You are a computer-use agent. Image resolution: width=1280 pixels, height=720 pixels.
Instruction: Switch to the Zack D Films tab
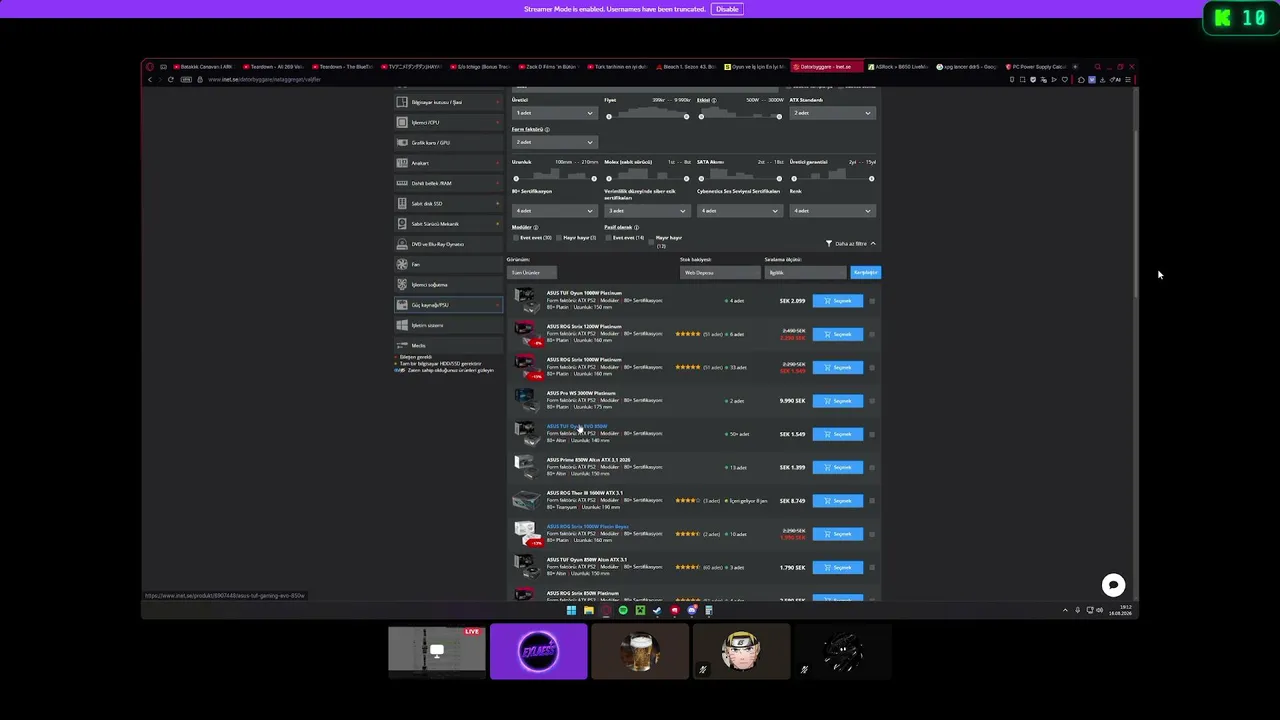click(x=549, y=67)
